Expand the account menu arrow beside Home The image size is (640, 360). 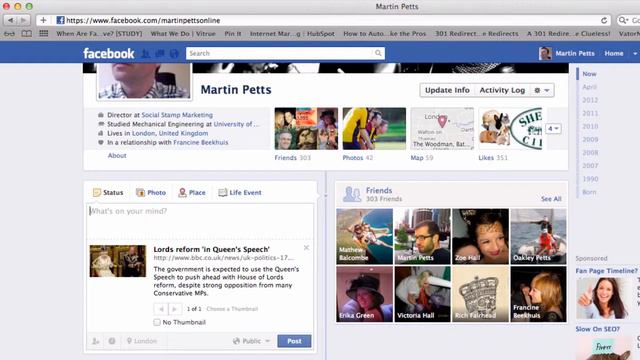tap(635, 53)
